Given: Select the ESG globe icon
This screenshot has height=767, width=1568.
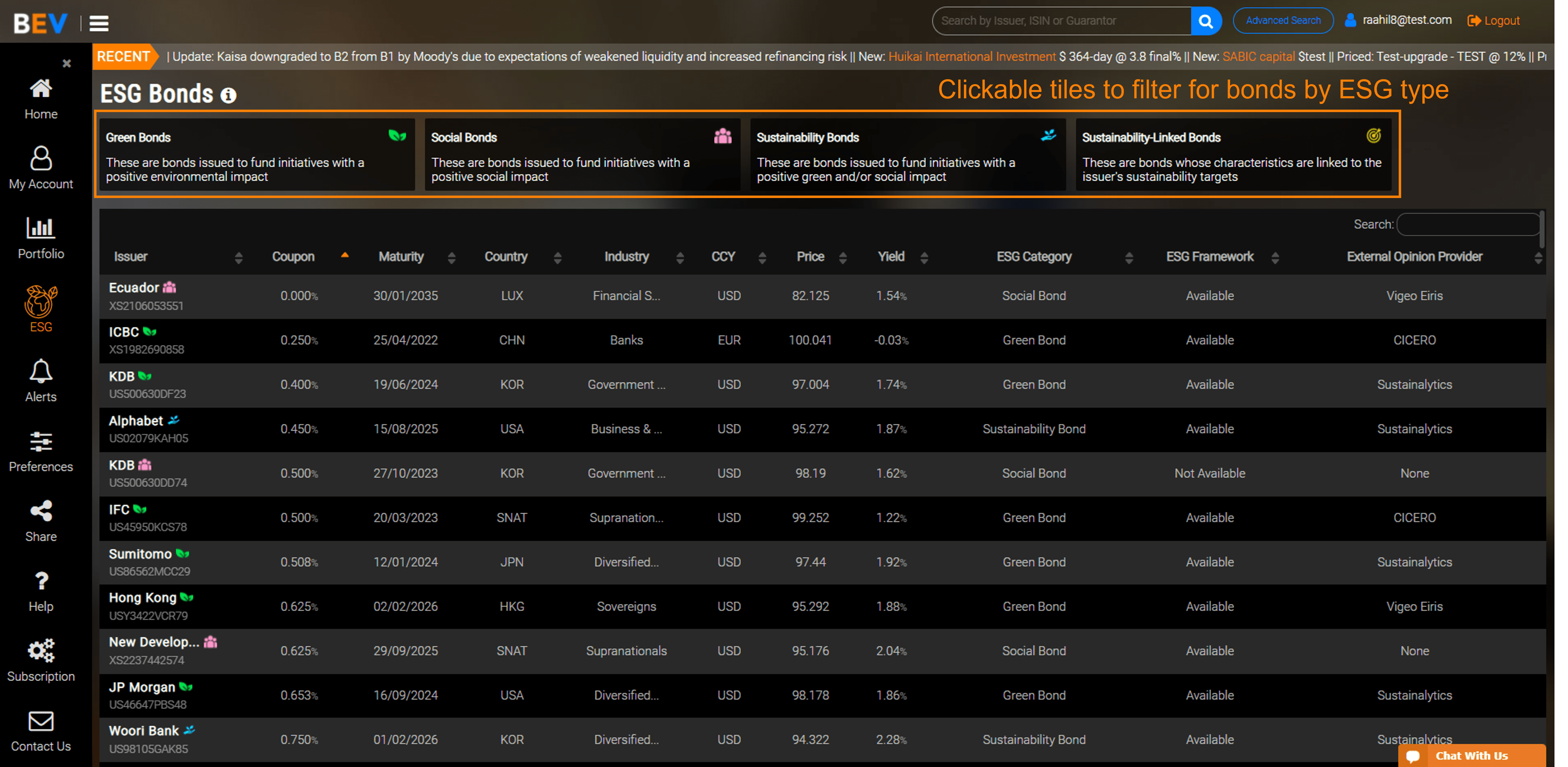Looking at the screenshot, I should tap(41, 301).
